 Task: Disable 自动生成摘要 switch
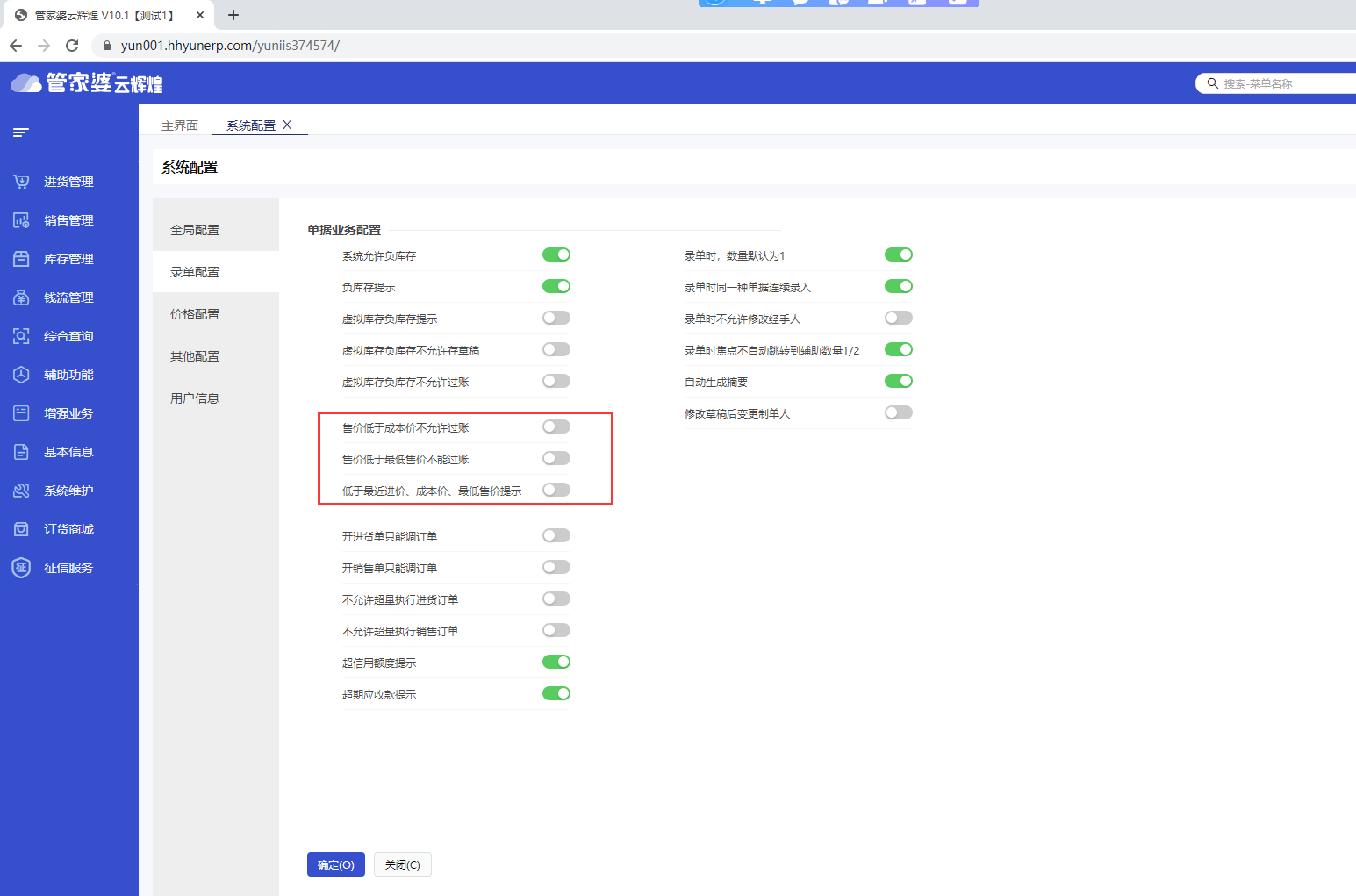pyautogui.click(x=899, y=381)
